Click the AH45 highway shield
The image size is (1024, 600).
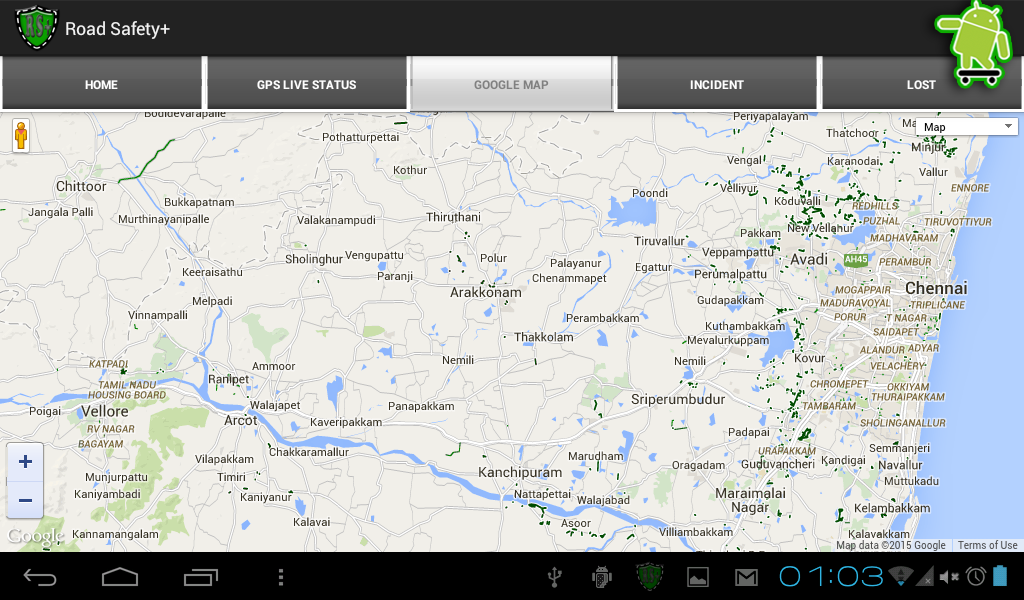coord(856,259)
